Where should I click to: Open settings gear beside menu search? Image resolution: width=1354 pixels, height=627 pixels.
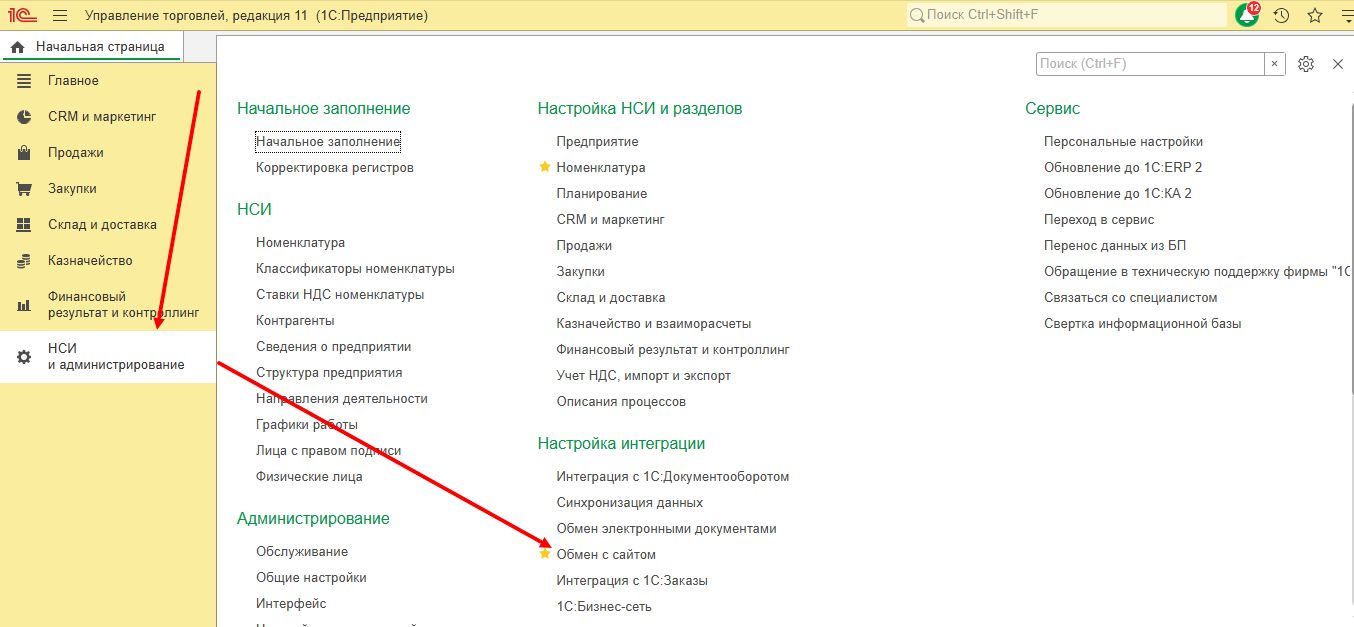pyautogui.click(x=1305, y=64)
